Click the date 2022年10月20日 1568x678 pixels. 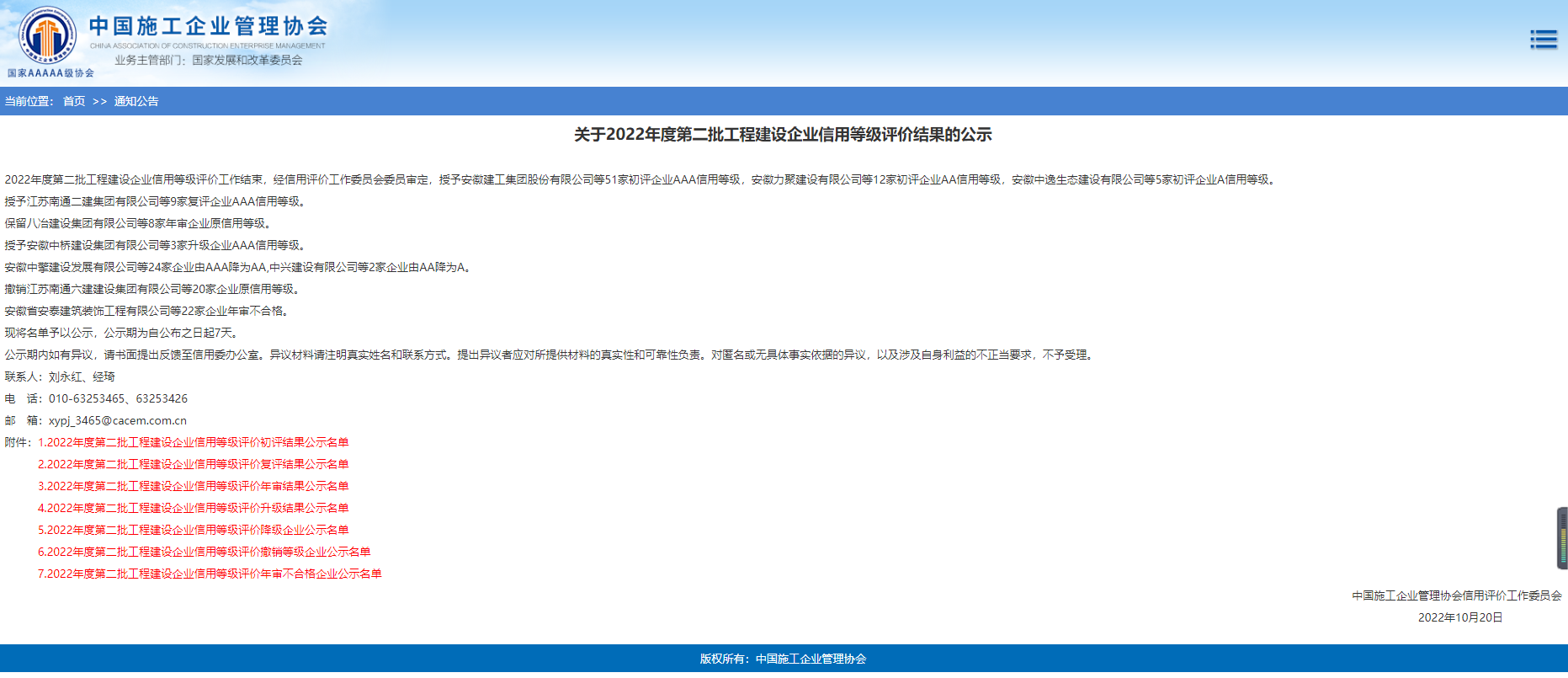(1460, 617)
